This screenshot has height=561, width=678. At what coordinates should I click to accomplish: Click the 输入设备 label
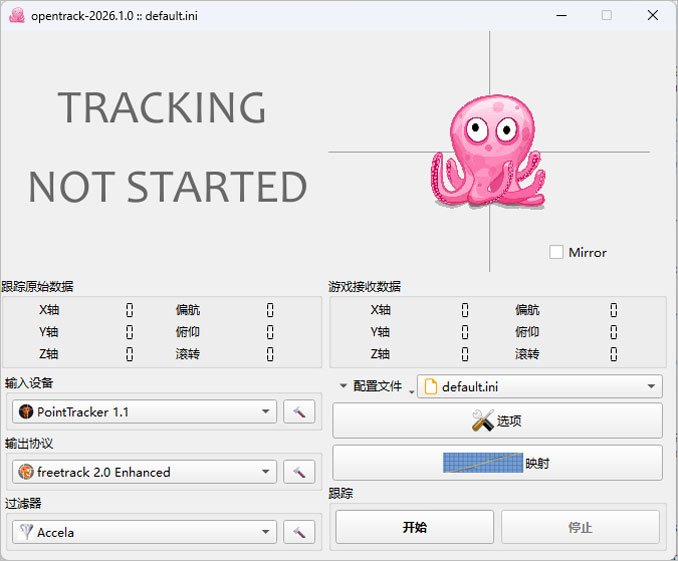click(x=29, y=383)
